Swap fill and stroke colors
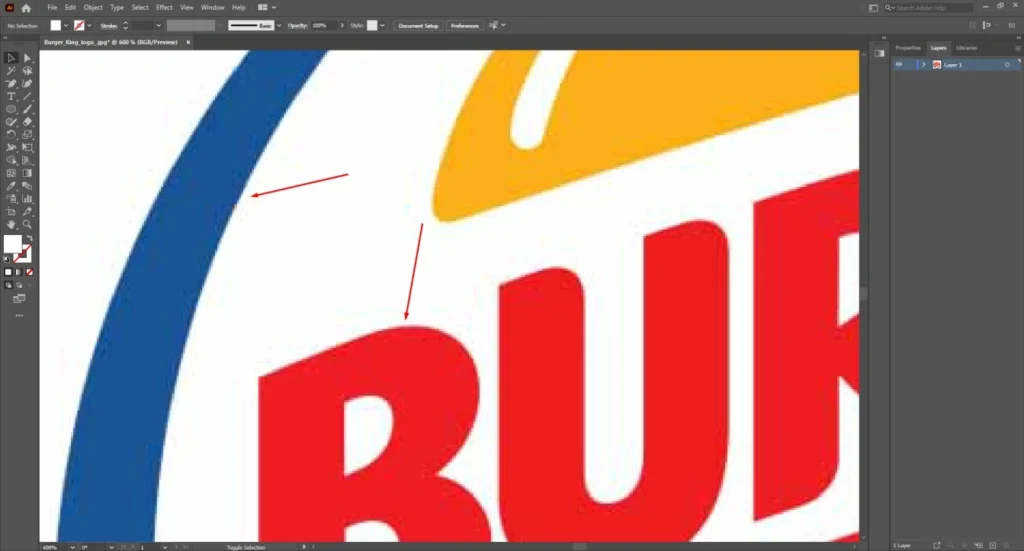 click(29, 238)
